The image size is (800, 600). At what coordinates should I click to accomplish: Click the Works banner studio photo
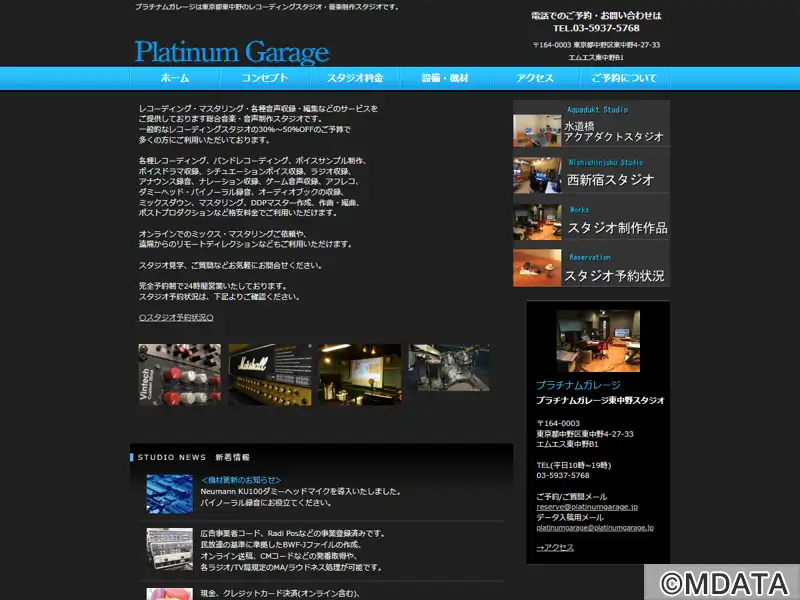coord(537,222)
